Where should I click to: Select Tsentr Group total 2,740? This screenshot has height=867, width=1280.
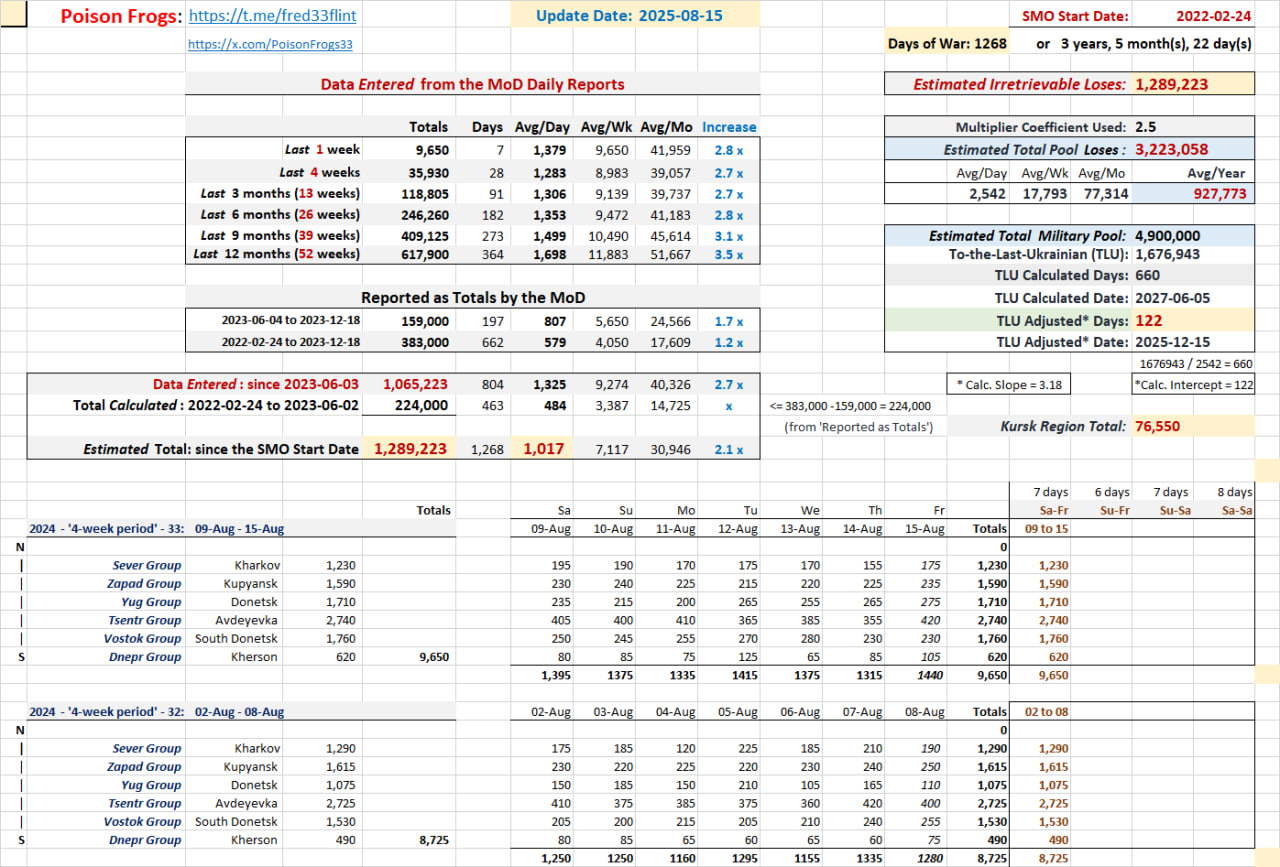341,620
